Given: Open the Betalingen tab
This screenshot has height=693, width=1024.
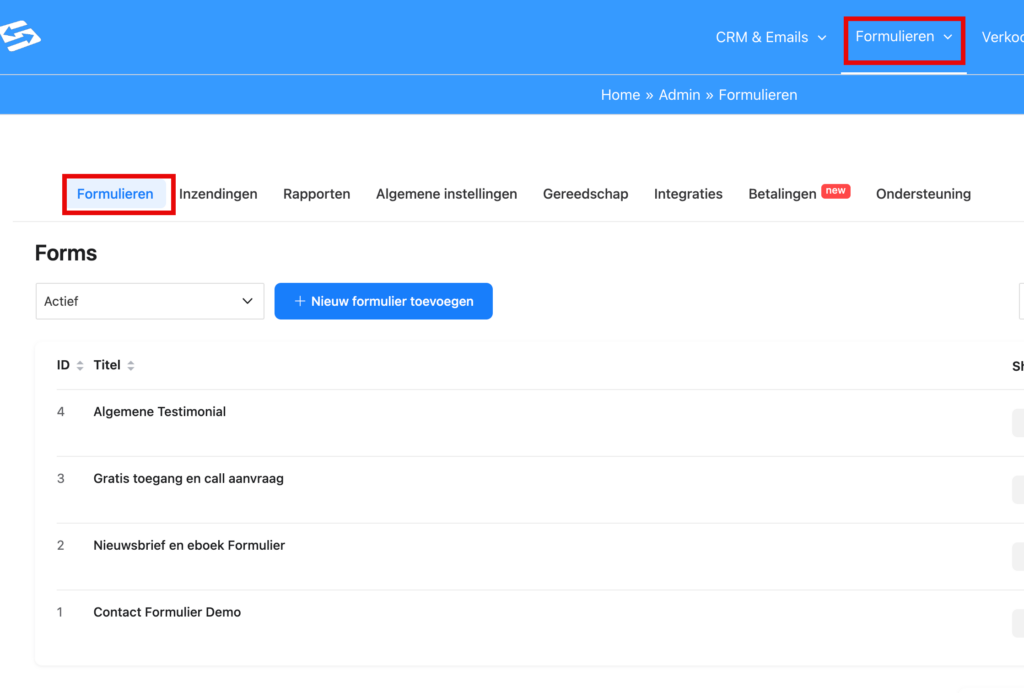Looking at the screenshot, I should [x=782, y=194].
